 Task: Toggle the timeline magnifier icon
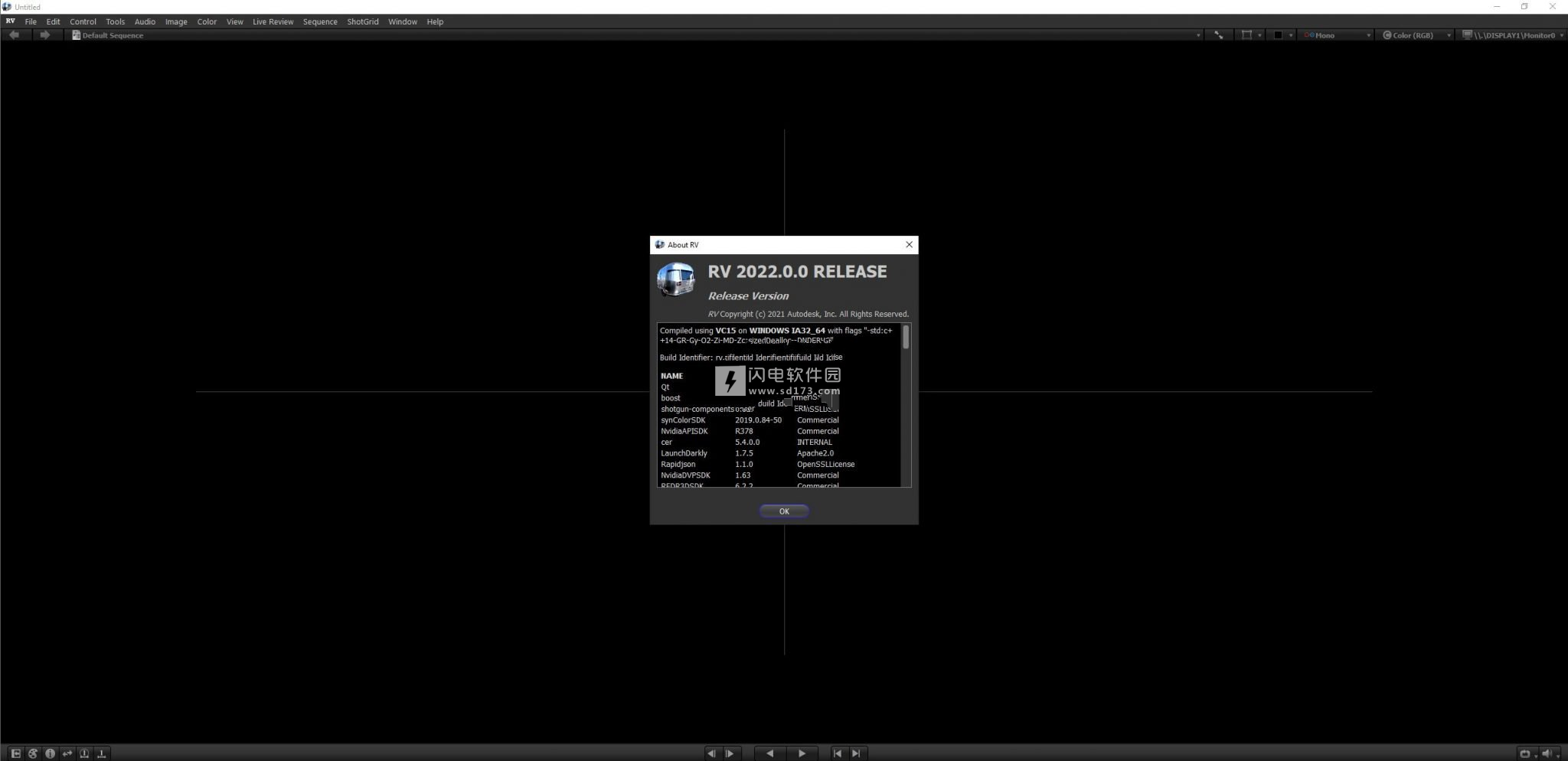pyautogui.click(x=84, y=753)
